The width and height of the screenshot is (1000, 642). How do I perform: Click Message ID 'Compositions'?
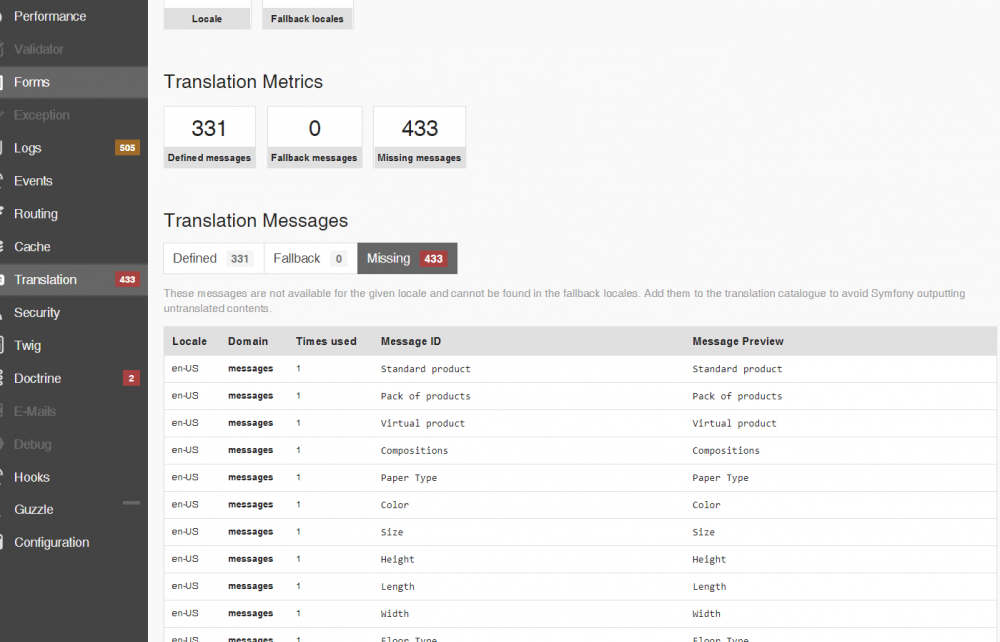[415, 451]
